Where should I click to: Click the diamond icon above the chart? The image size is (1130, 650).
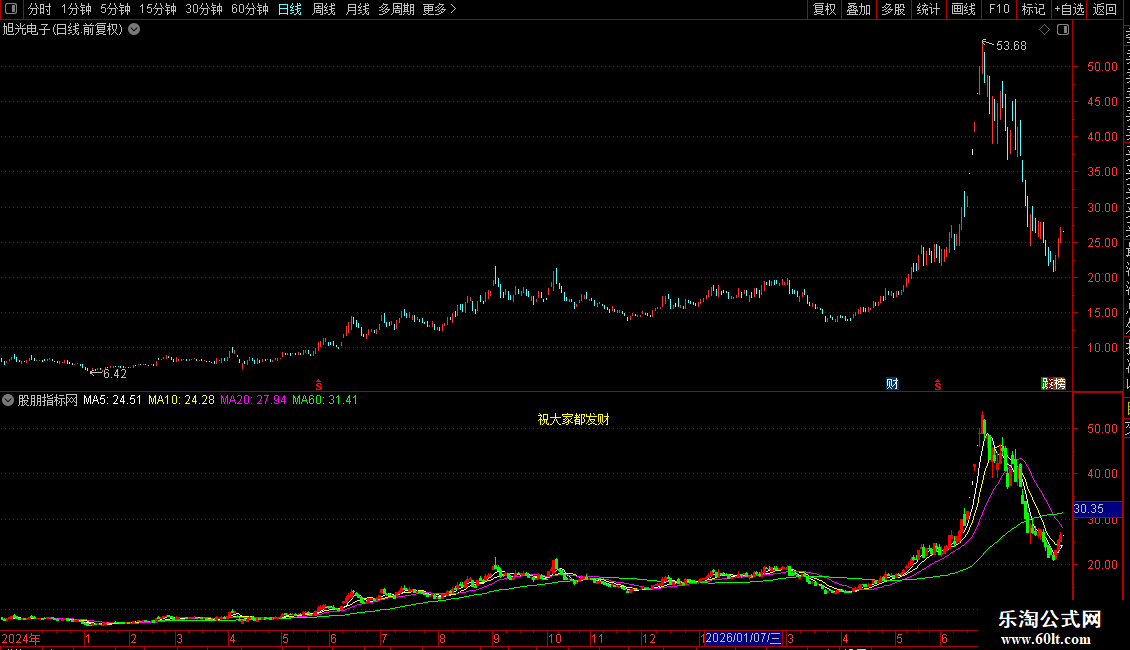coord(1044,30)
